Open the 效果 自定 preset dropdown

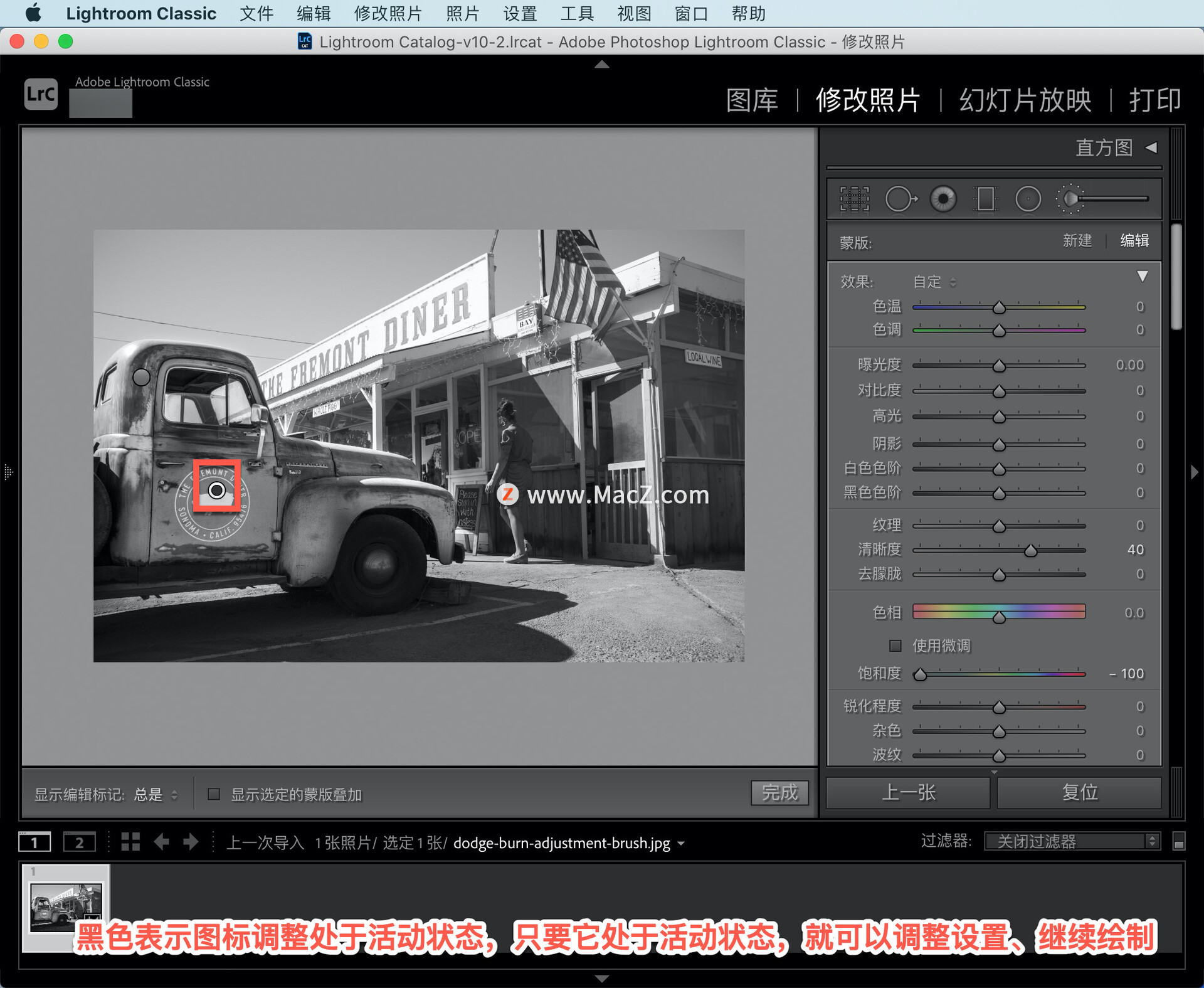(x=934, y=282)
